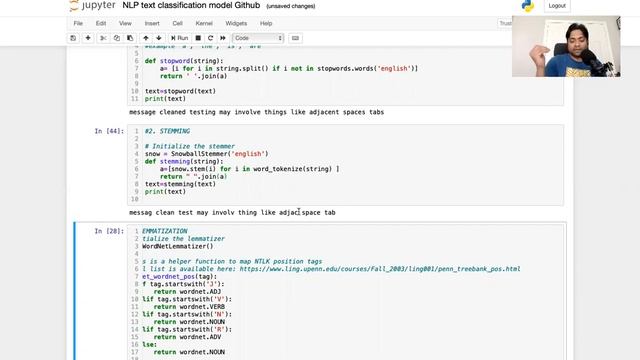This screenshot has height=360, width=640.
Task: Click inside the stopword function code cell
Action: coord(345,76)
